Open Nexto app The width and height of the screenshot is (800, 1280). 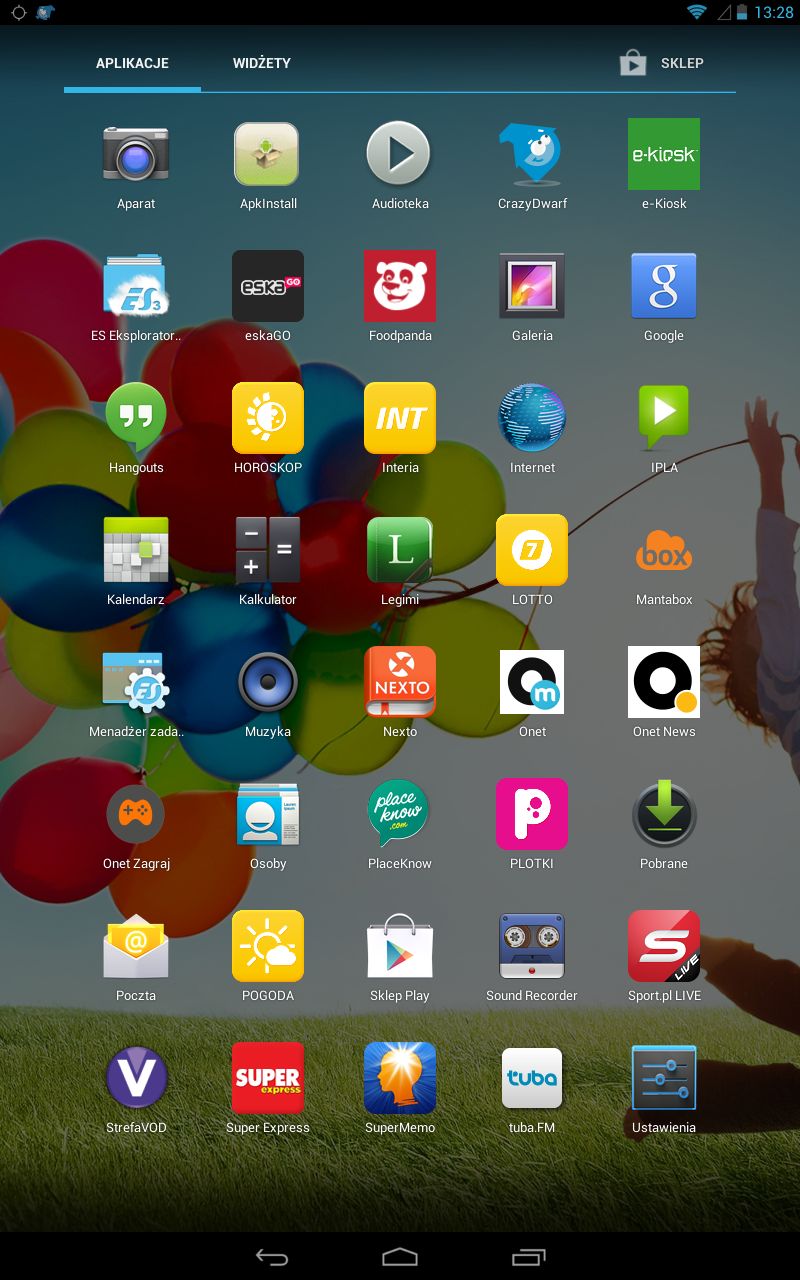400,682
